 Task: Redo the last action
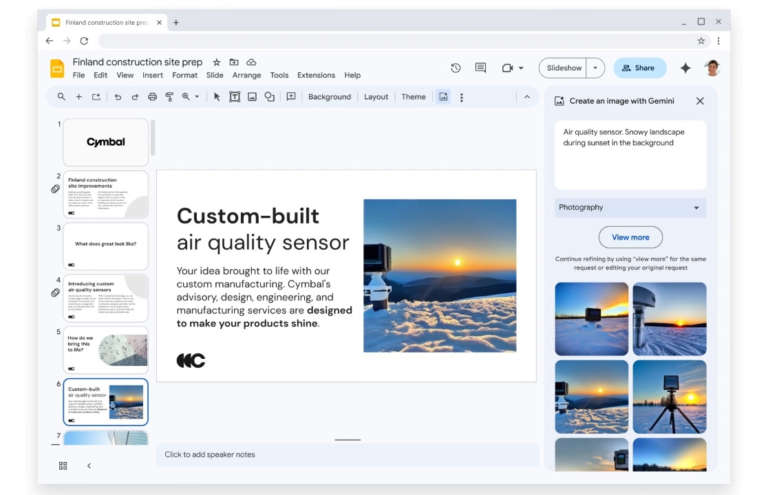click(135, 97)
